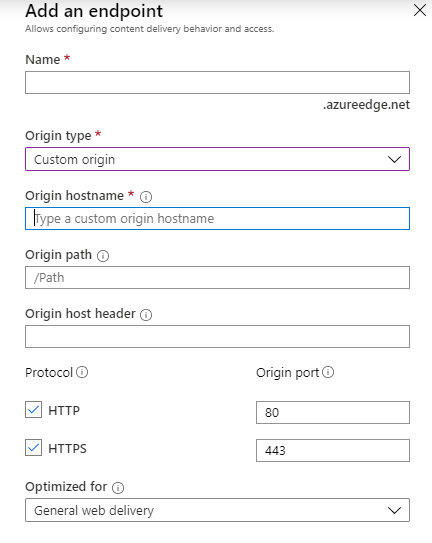Screen dimensions: 432x543
Task: Open the Optimized for dropdown
Action: [217, 510]
